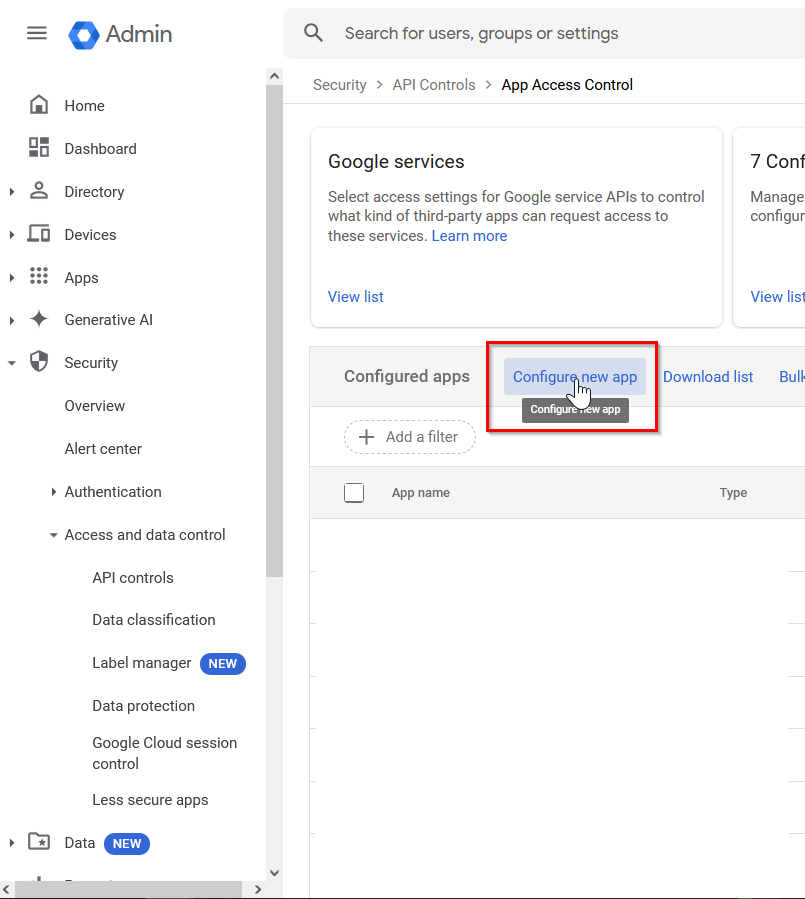This screenshot has width=805, height=899.
Task: Open the Learn more link
Action: coord(469,236)
